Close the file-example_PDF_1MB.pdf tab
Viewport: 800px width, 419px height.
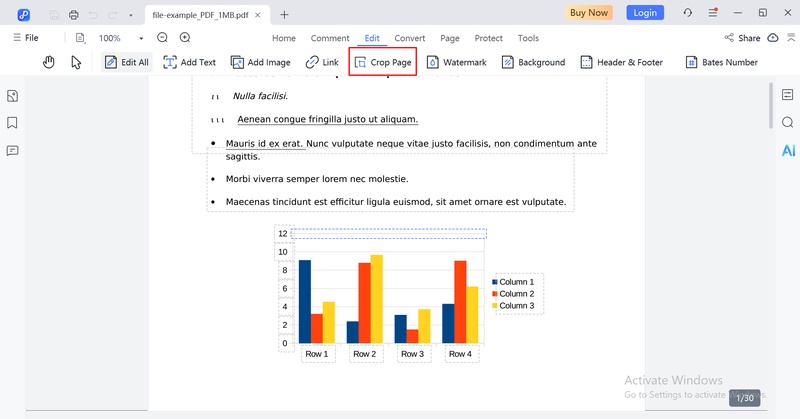click(258, 15)
